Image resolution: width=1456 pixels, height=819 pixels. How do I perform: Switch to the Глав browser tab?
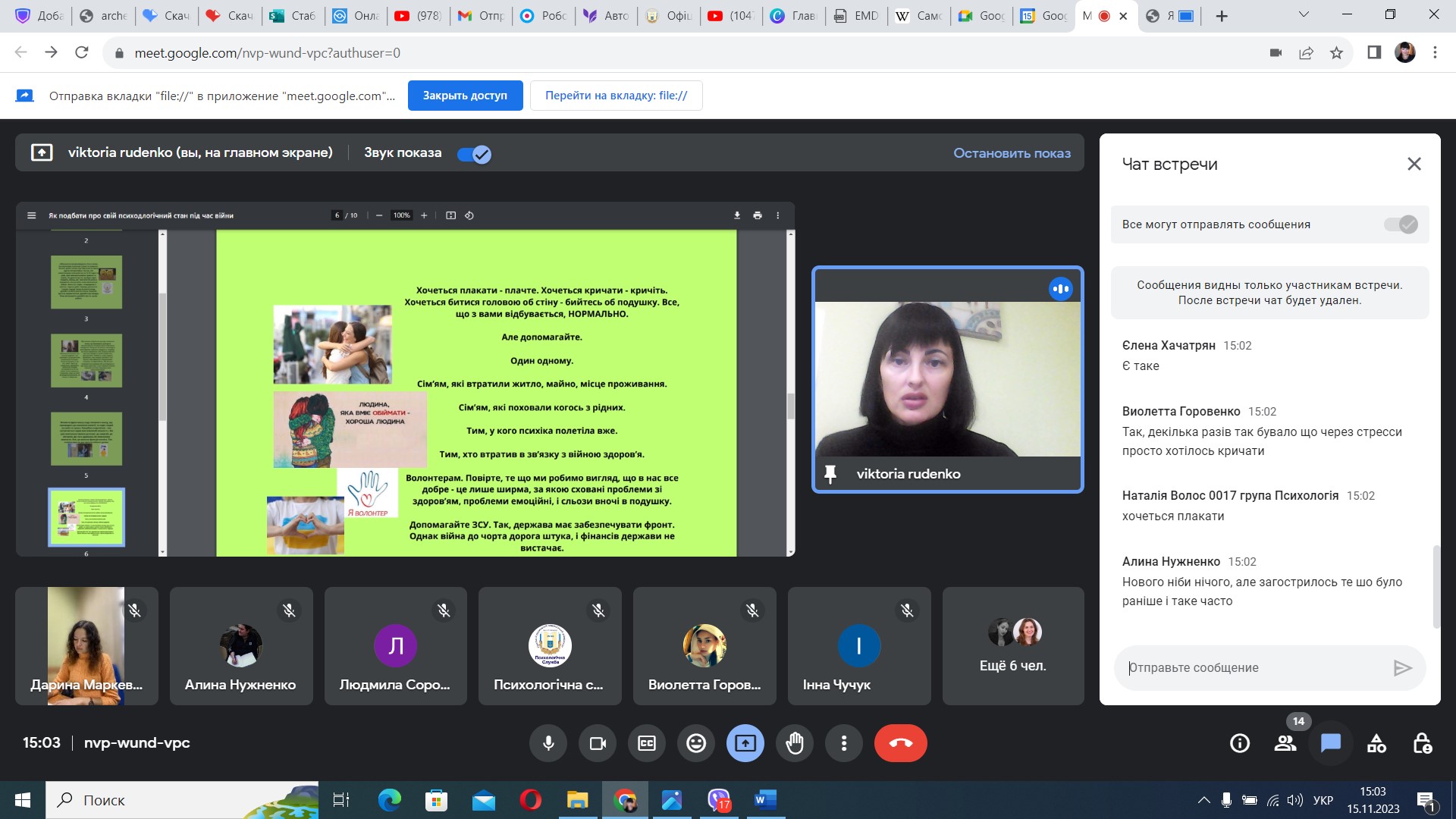[794, 16]
